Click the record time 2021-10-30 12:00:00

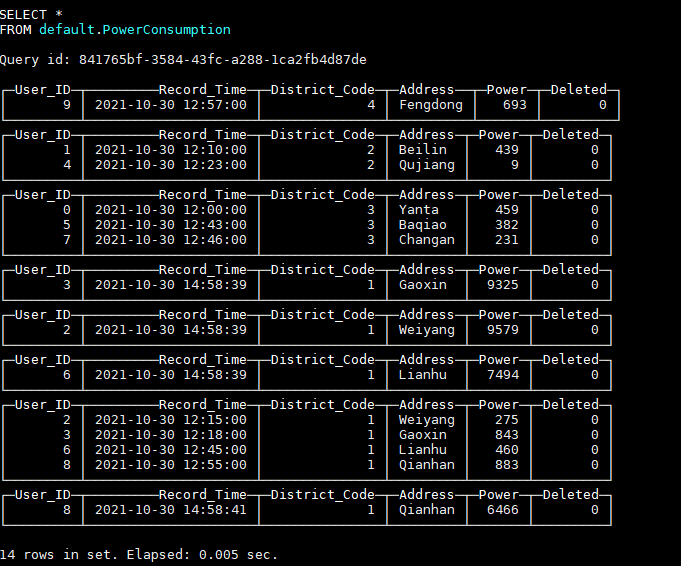coord(171,210)
